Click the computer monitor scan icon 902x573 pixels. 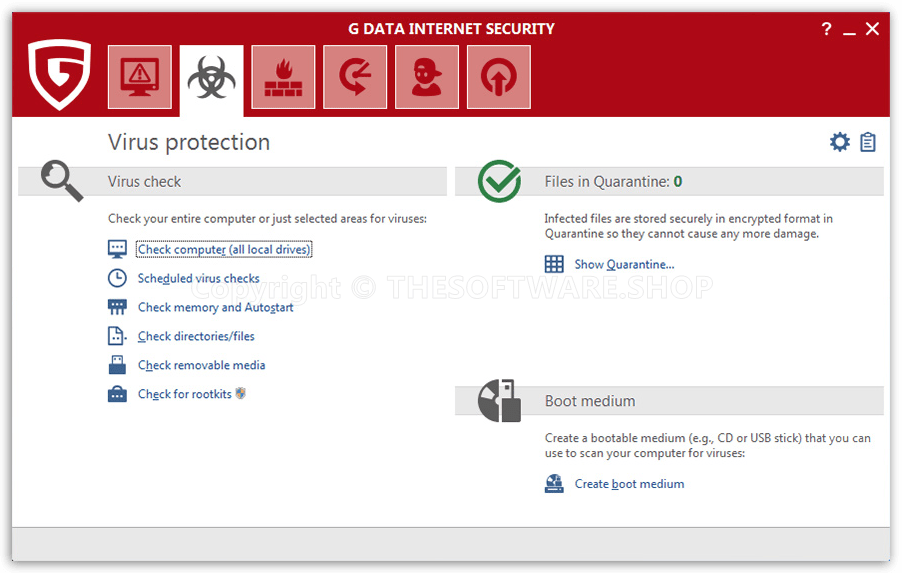(x=117, y=249)
